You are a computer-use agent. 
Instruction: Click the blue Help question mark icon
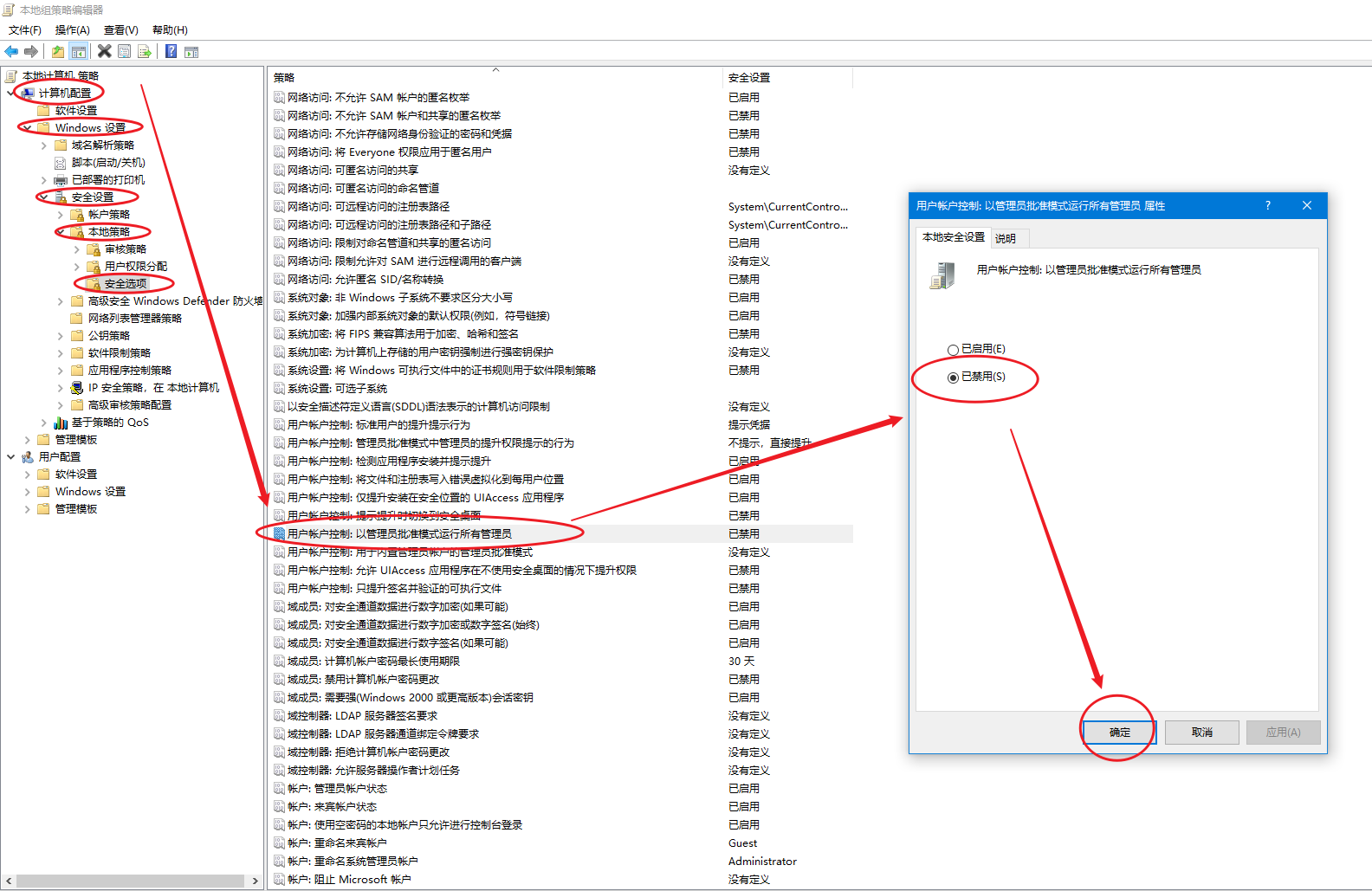click(171, 52)
